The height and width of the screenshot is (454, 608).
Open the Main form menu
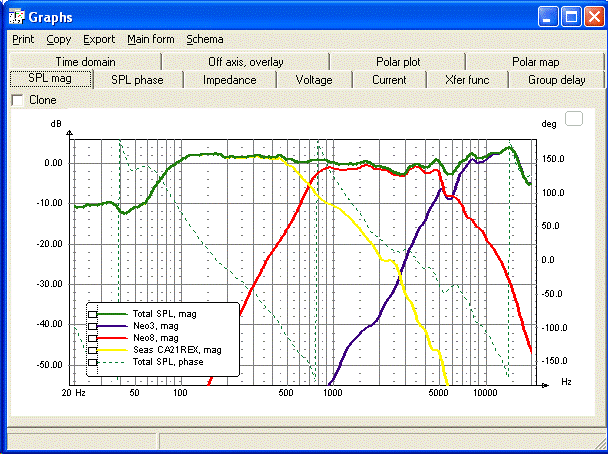coord(150,40)
